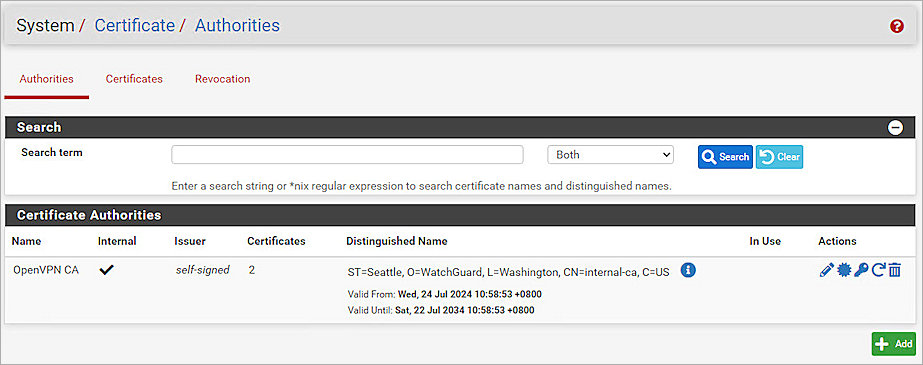Viewport: 923px width, 365px height.
Task: Collapse the Search panel
Action: coord(895,127)
